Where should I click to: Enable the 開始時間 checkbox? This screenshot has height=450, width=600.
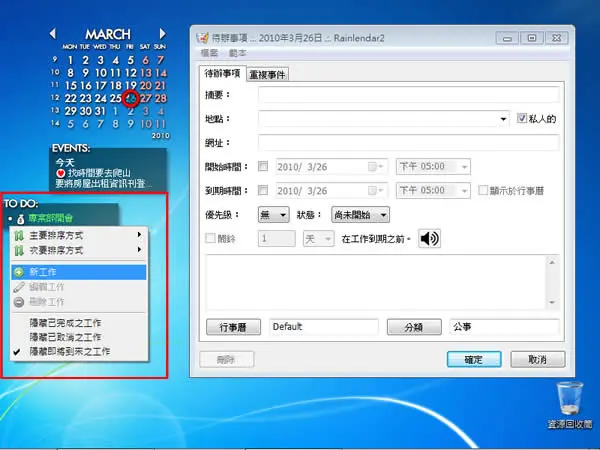[263, 166]
